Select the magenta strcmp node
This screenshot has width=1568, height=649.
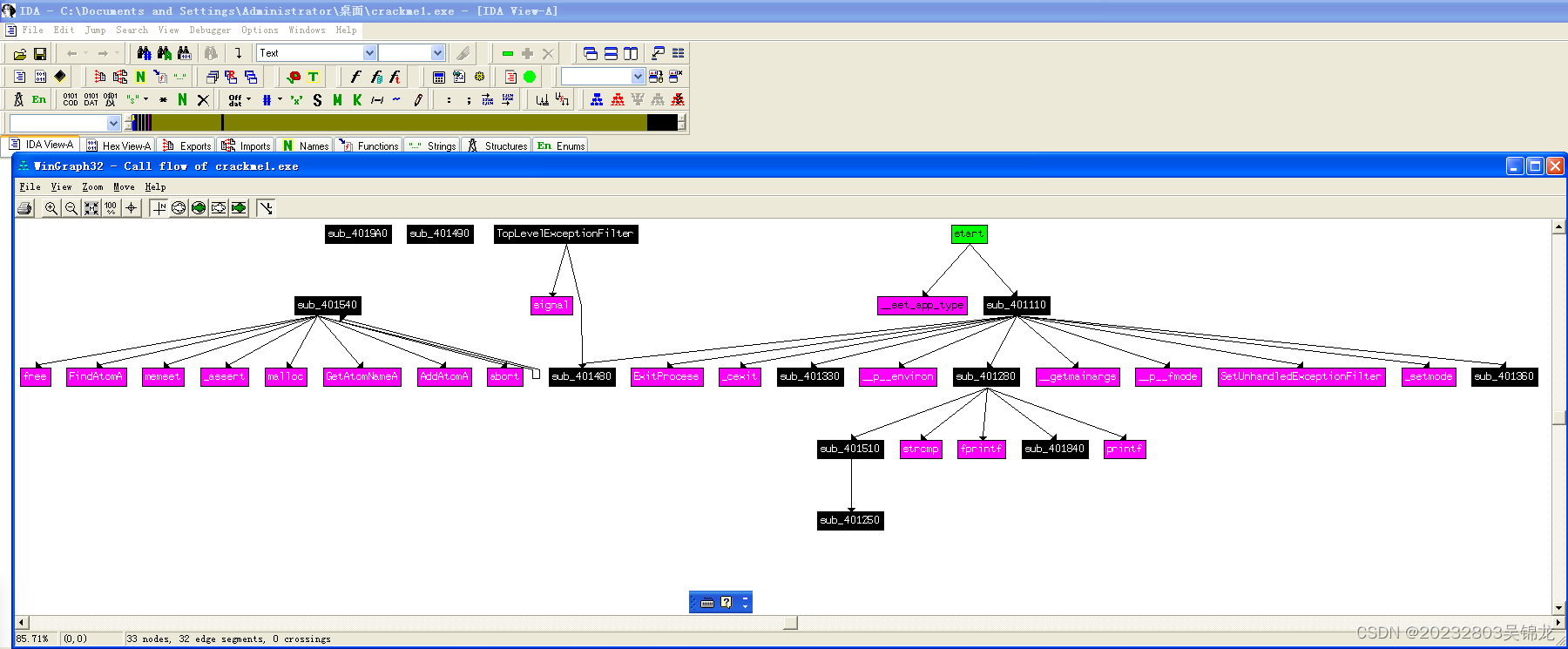tap(921, 449)
